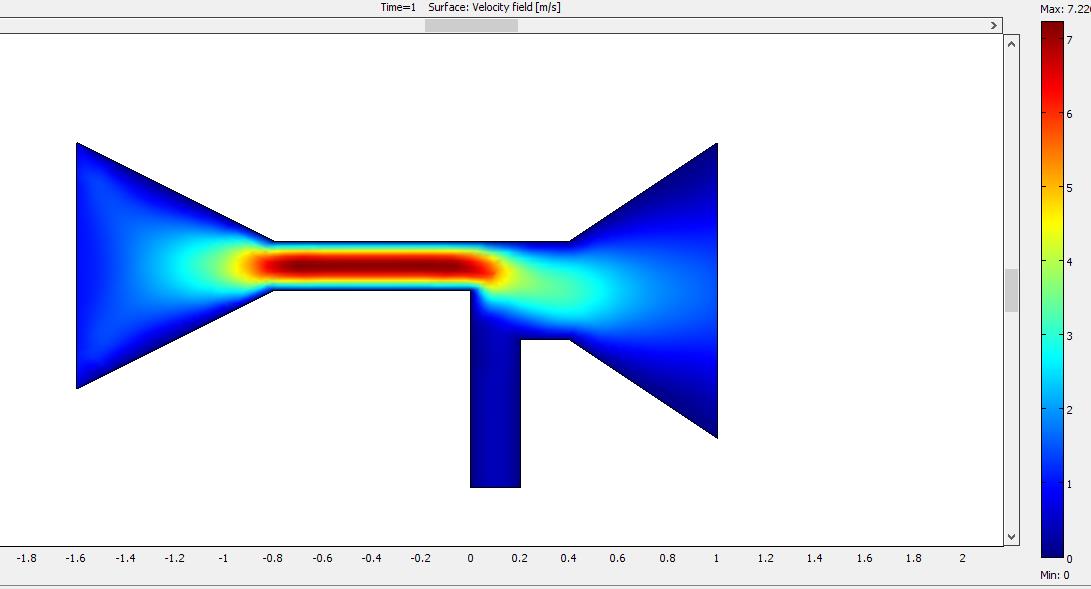Click the x-axis tick label '0'
Image resolution: width=1091 pixels, height=589 pixels.
click(x=470, y=558)
